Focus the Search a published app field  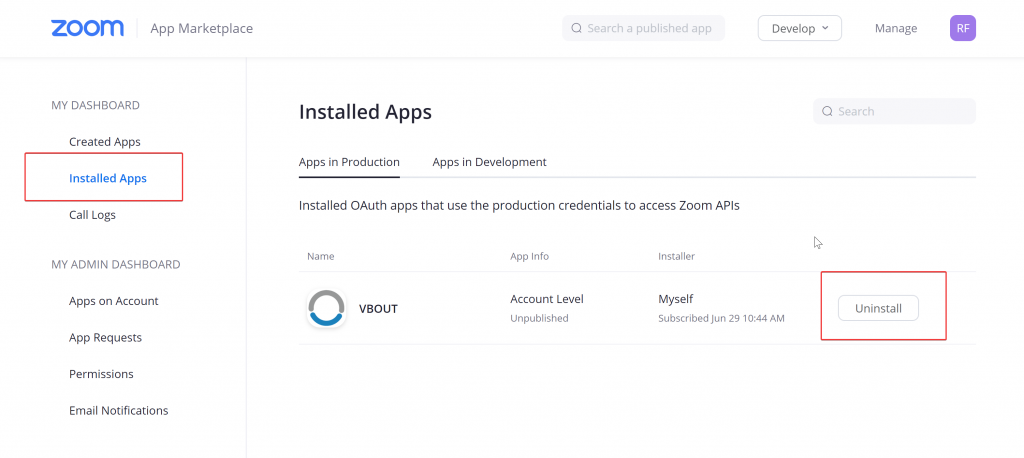pos(643,28)
